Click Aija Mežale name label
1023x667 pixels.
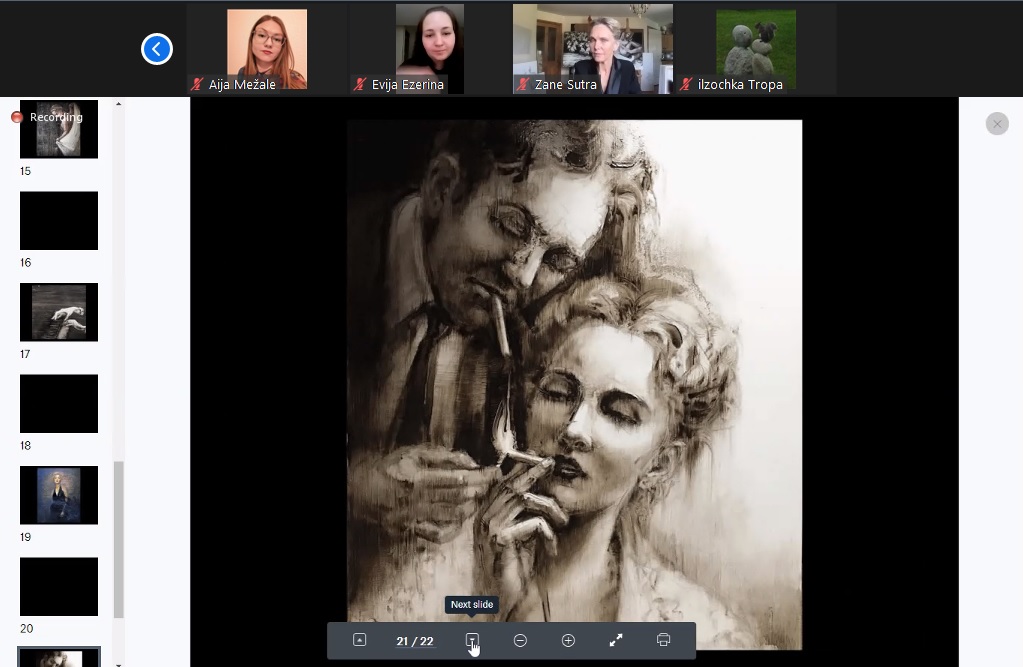[242, 84]
